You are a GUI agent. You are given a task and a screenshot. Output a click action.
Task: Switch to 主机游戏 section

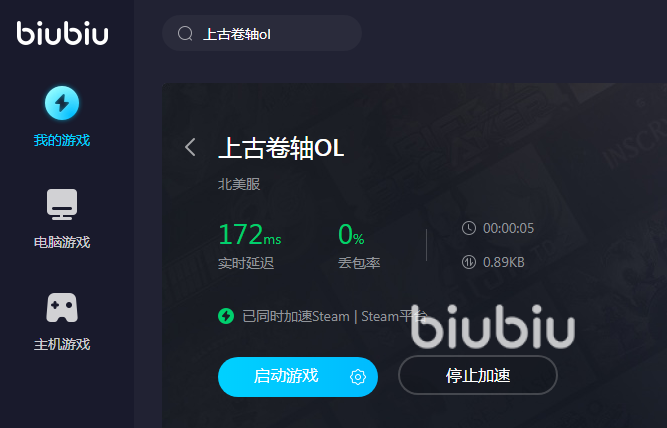click(62, 344)
